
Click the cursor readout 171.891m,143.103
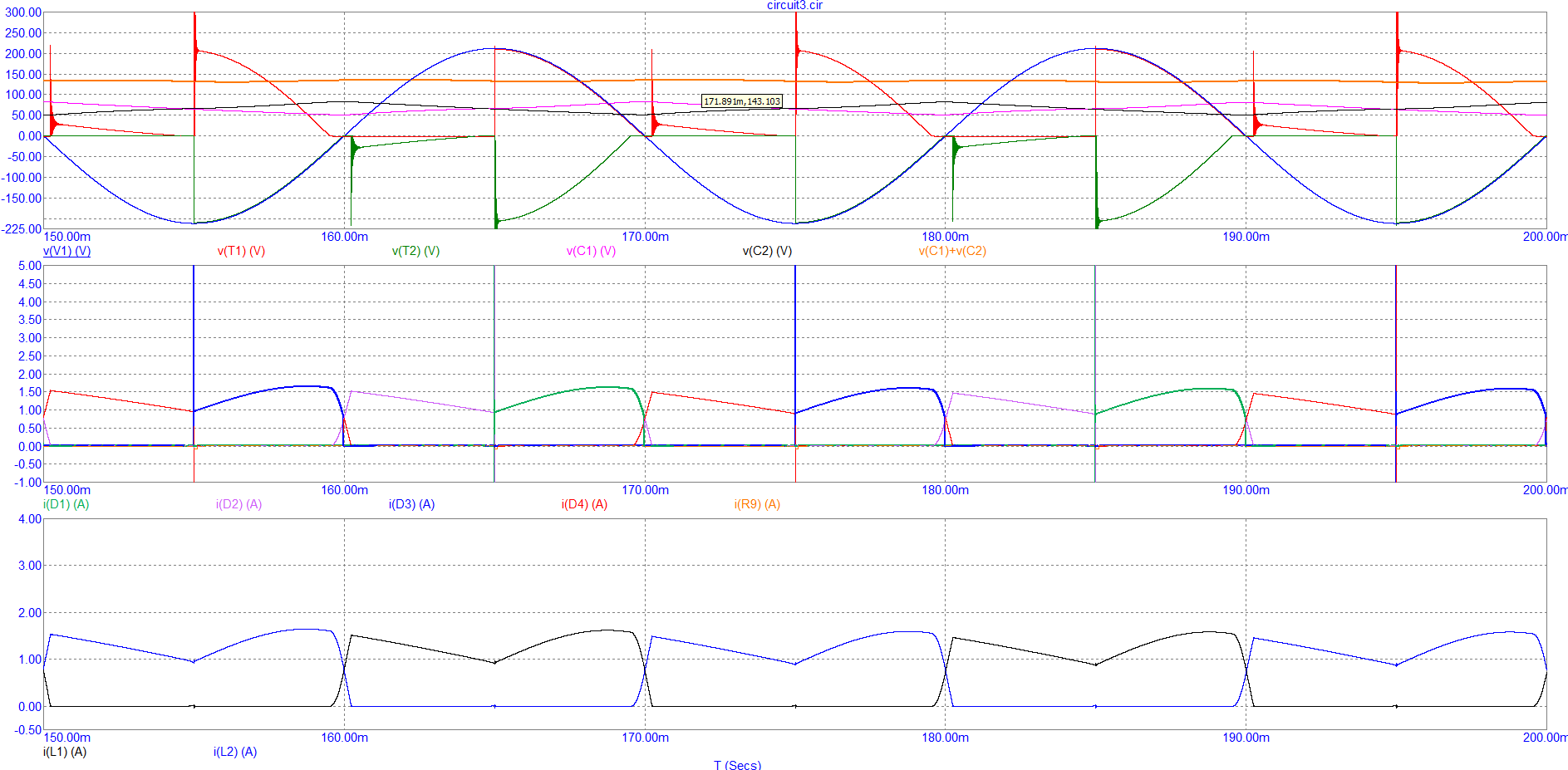[742, 101]
